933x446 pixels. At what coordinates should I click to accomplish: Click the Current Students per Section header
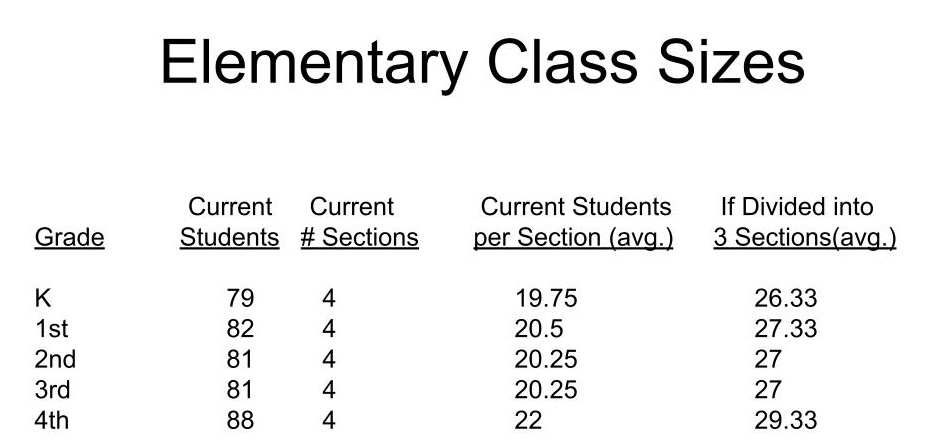point(575,223)
